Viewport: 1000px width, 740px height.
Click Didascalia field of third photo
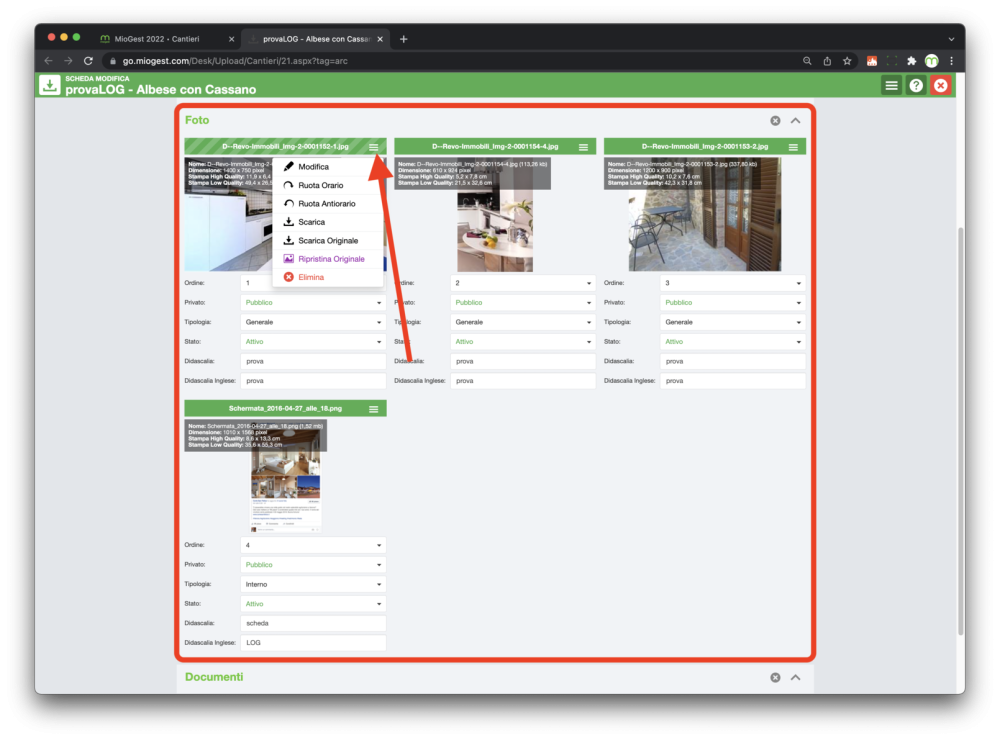[x=732, y=361]
